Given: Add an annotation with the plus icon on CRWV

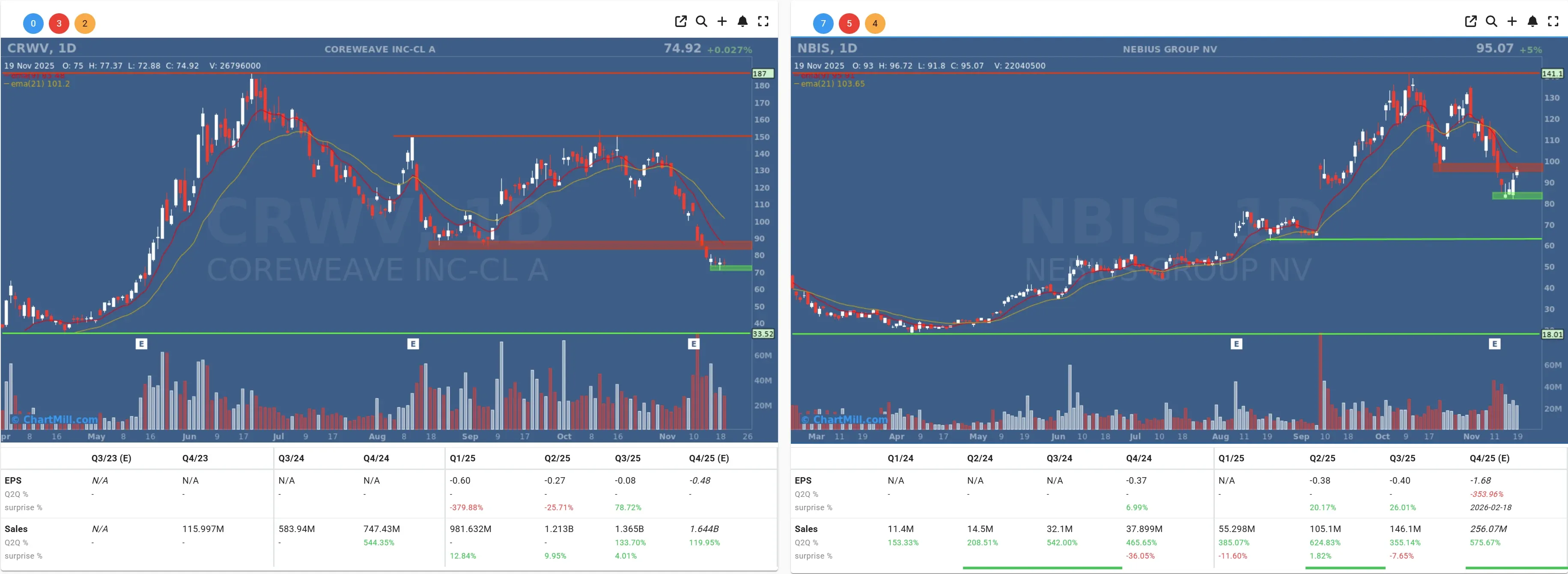Looking at the screenshot, I should pos(722,21).
